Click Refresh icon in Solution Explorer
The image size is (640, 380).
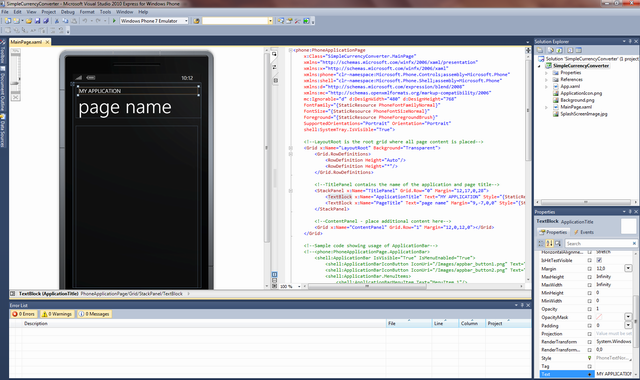[x=559, y=50]
